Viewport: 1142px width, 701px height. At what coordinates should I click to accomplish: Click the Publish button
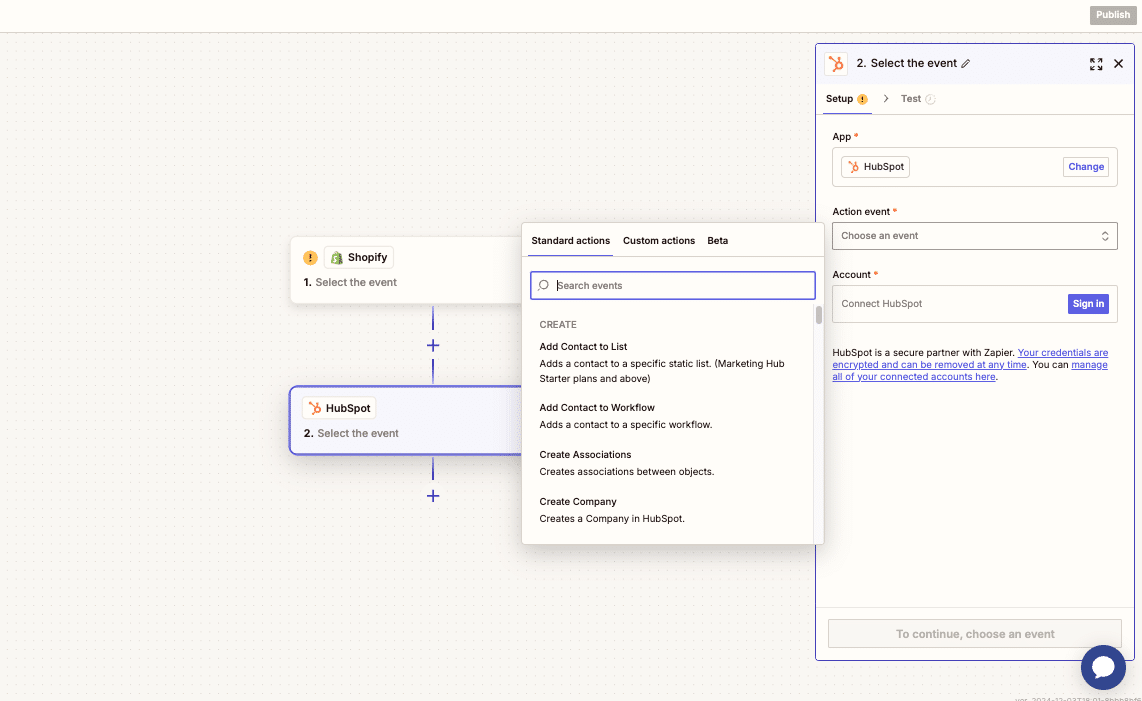point(1113,15)
